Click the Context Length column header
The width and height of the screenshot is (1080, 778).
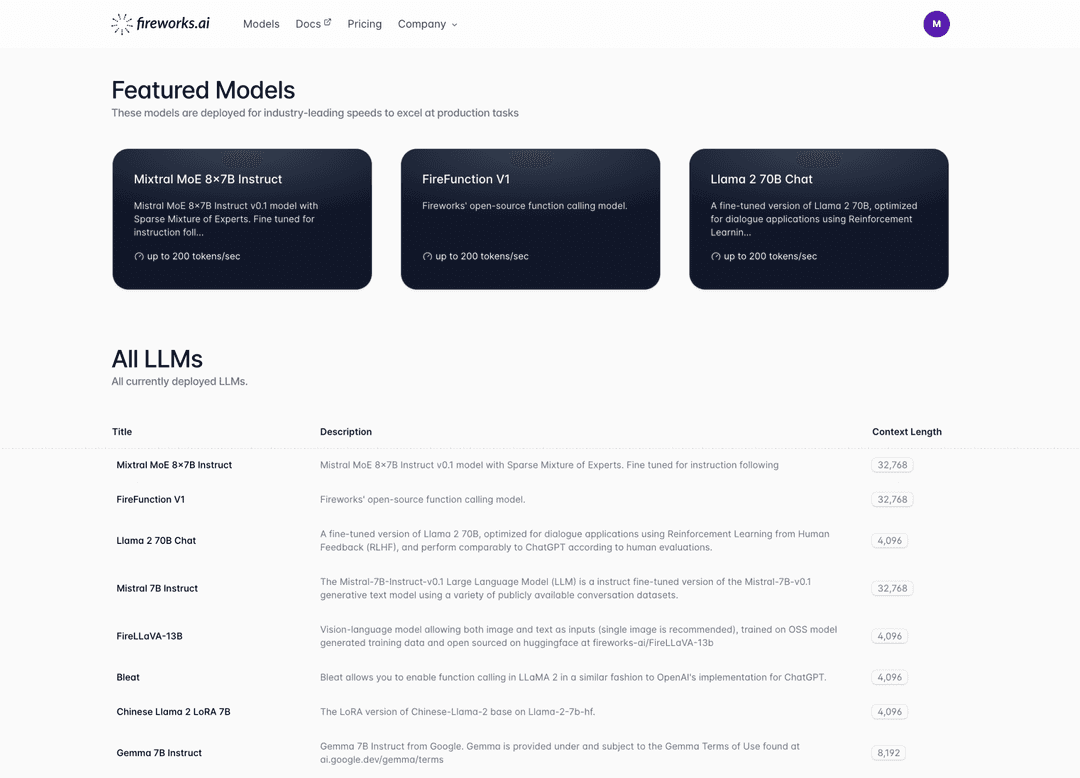point(906,432)
